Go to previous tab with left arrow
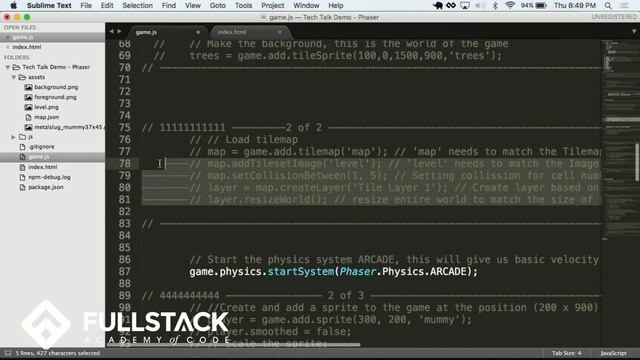The width and height of the screenshot is (640, 360). coord(111,31)
